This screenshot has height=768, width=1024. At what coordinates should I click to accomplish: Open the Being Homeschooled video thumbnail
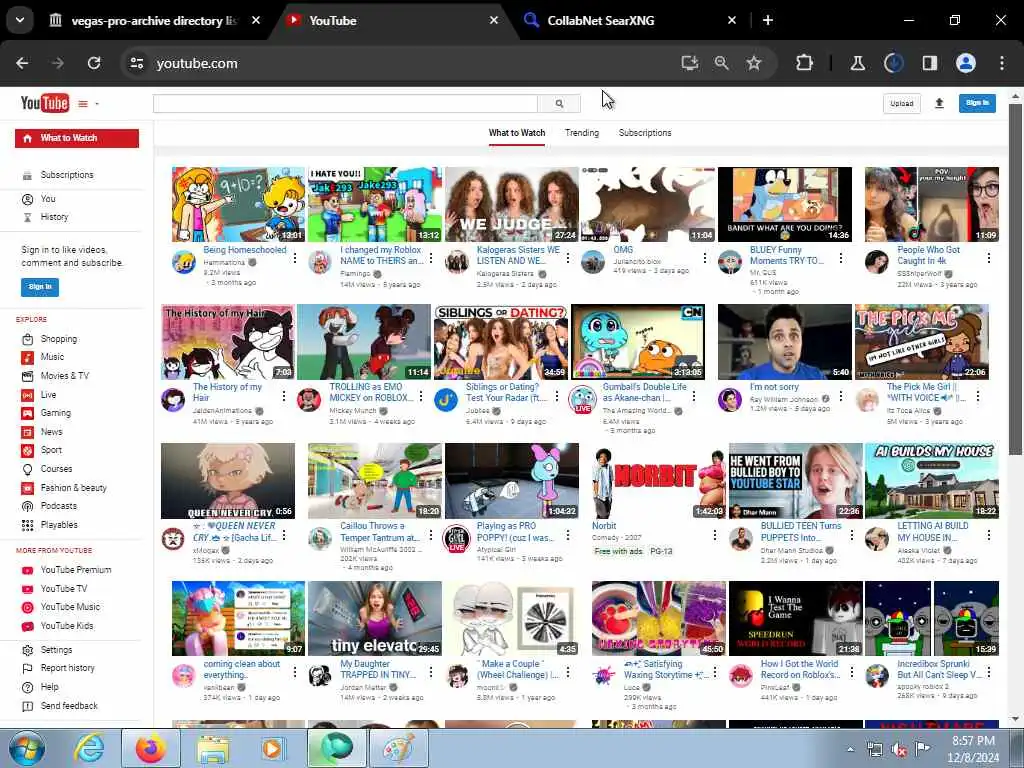tap(238, 204)
